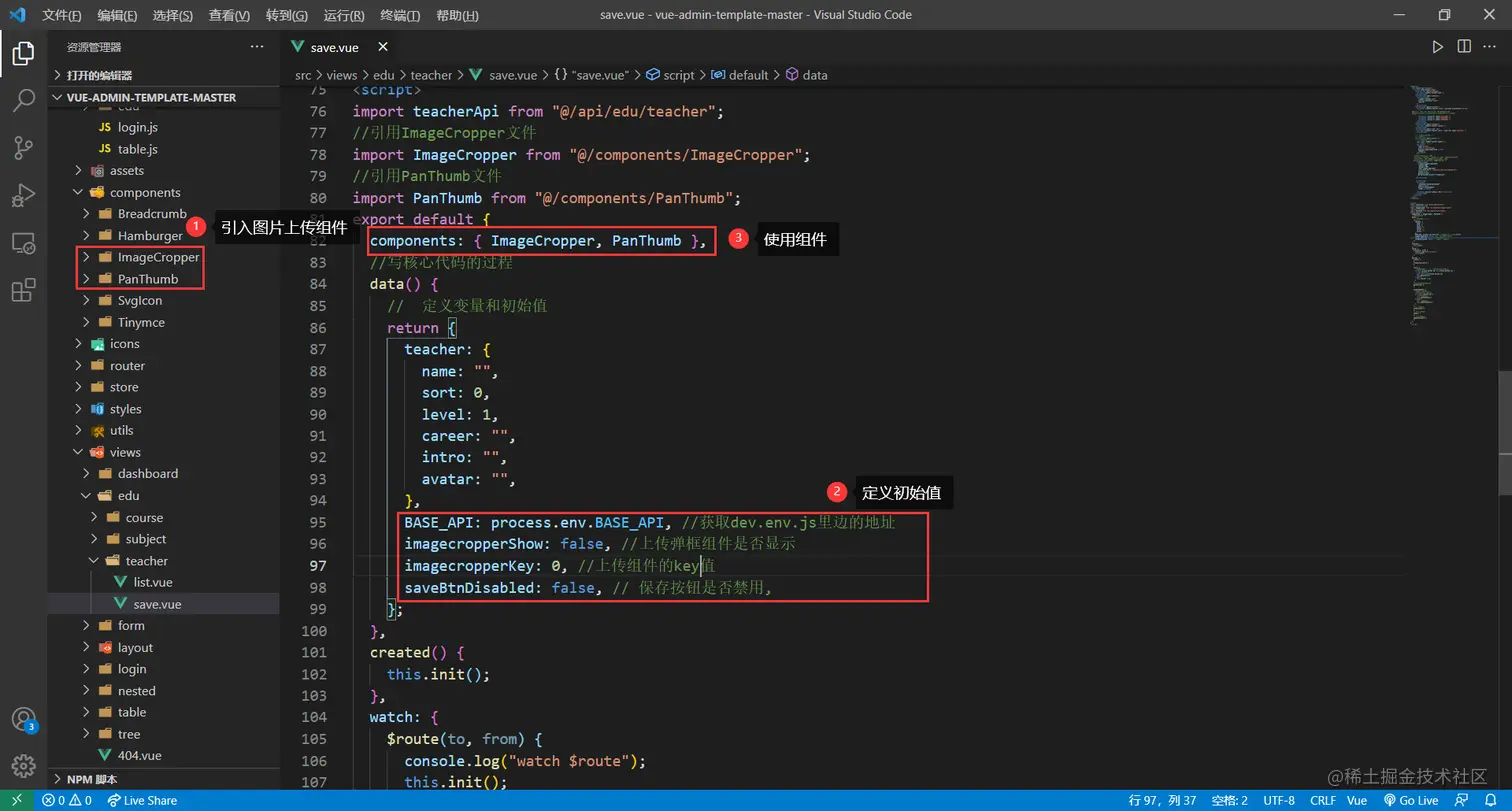
Task: Open table.js in explorer
Action: click(x=163, y=149)
